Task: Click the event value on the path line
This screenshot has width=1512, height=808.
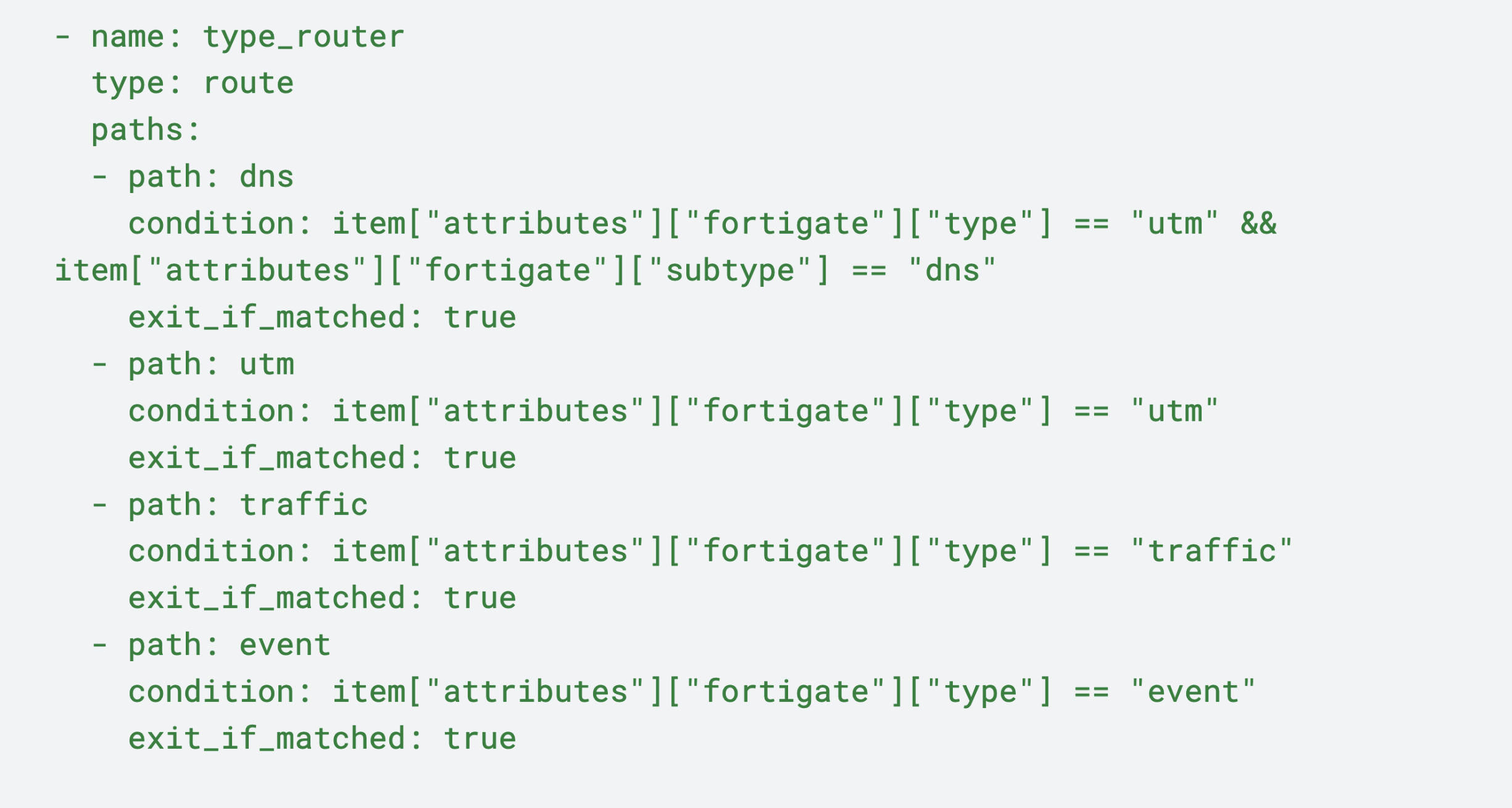Action: tap(285, 645)
